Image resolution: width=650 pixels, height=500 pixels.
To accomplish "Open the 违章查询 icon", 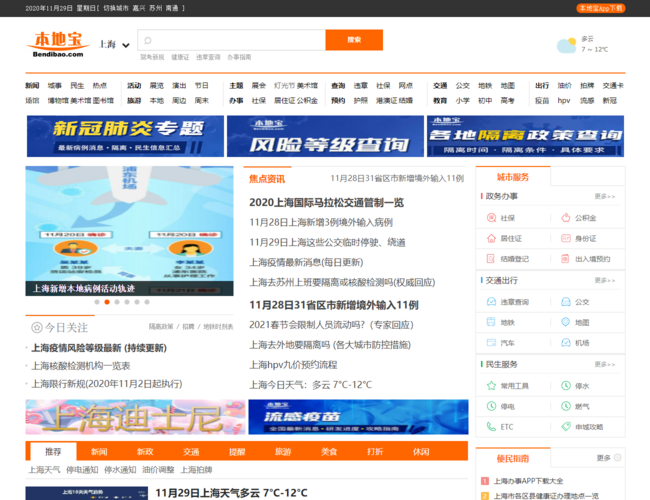I will (491, 302).
